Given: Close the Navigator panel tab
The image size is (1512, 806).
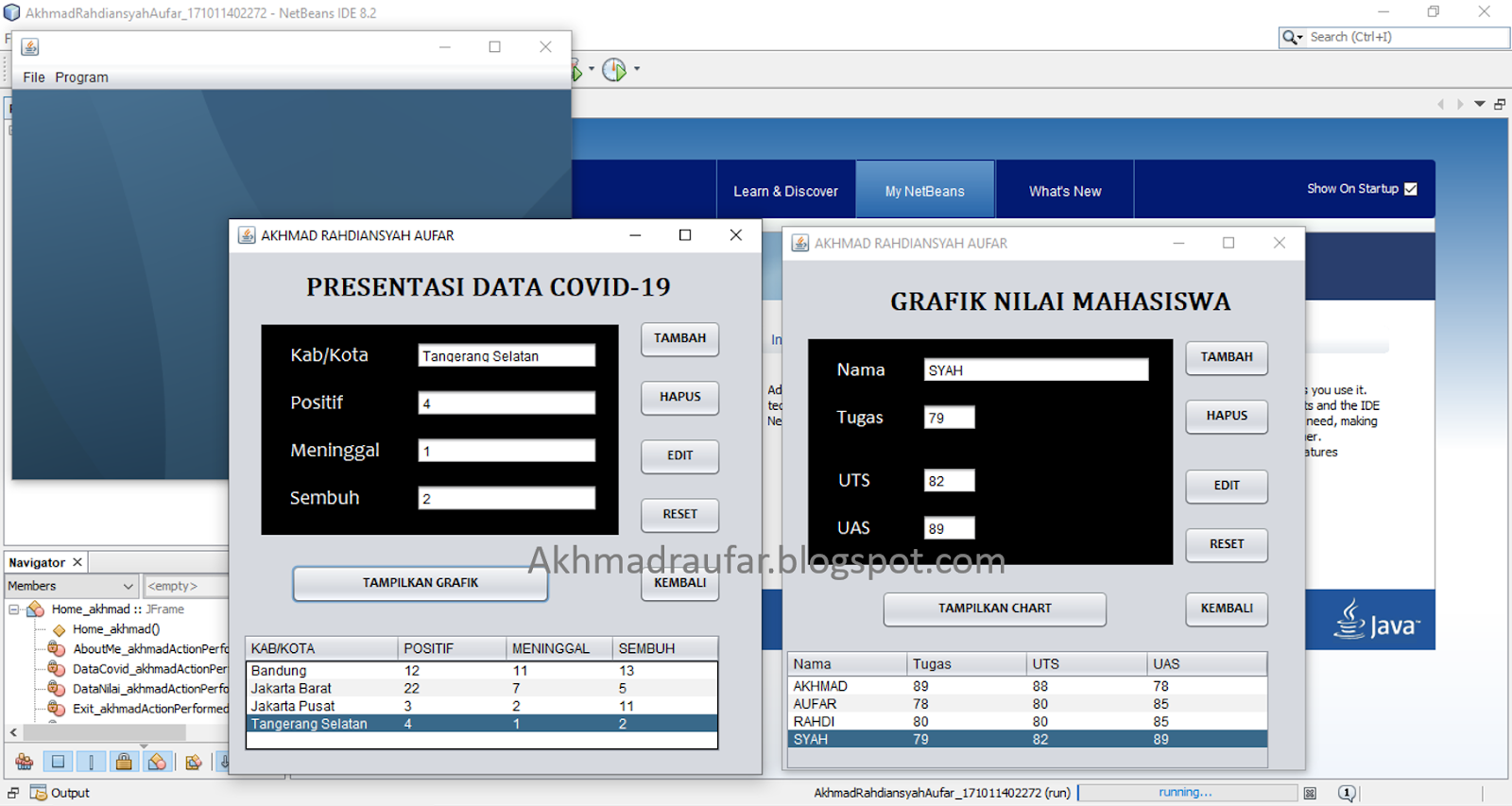Looking at the screenshot, I should click(77, 562).
